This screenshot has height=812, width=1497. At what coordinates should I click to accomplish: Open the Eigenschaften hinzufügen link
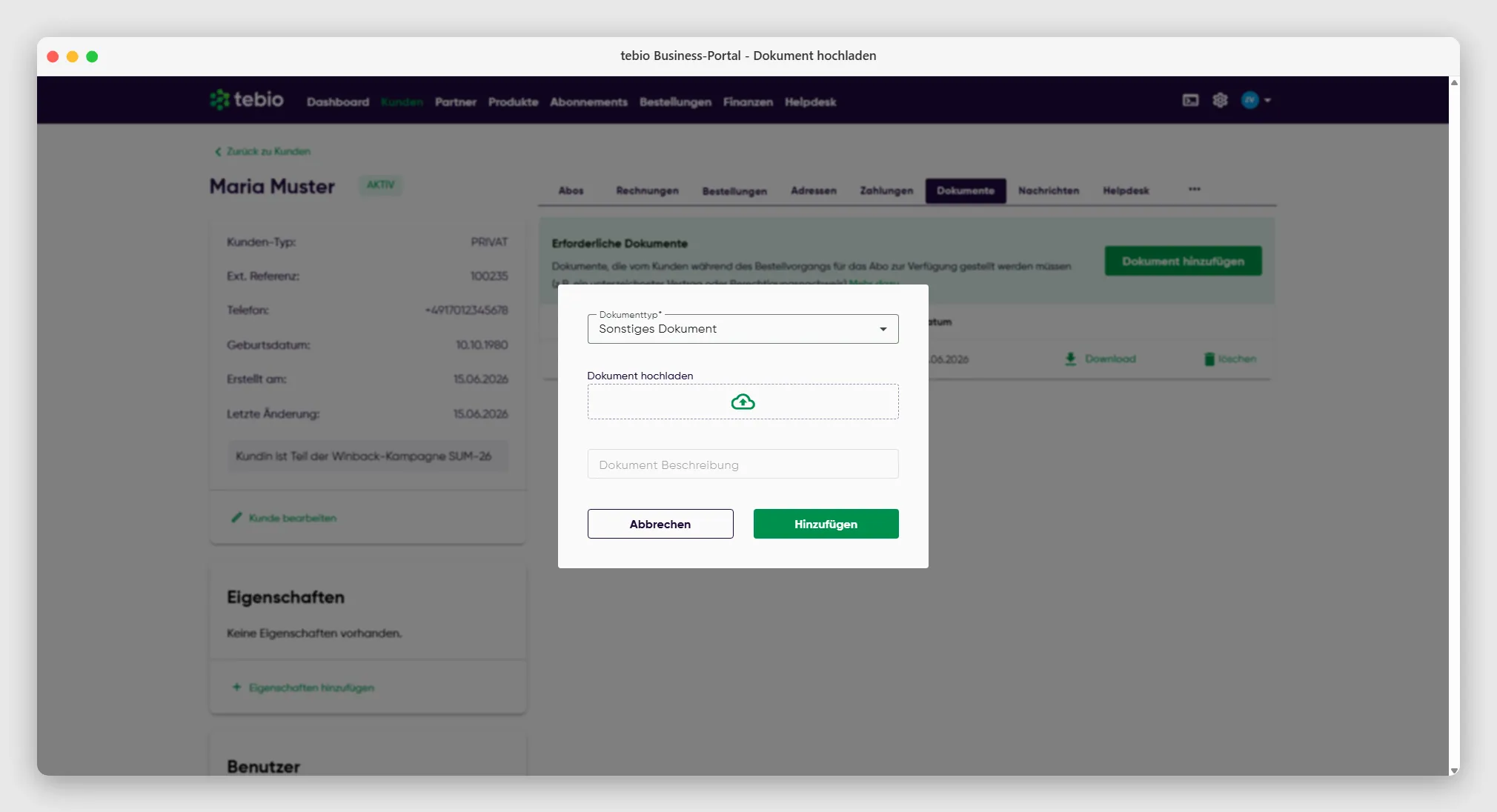click(311, 688)
